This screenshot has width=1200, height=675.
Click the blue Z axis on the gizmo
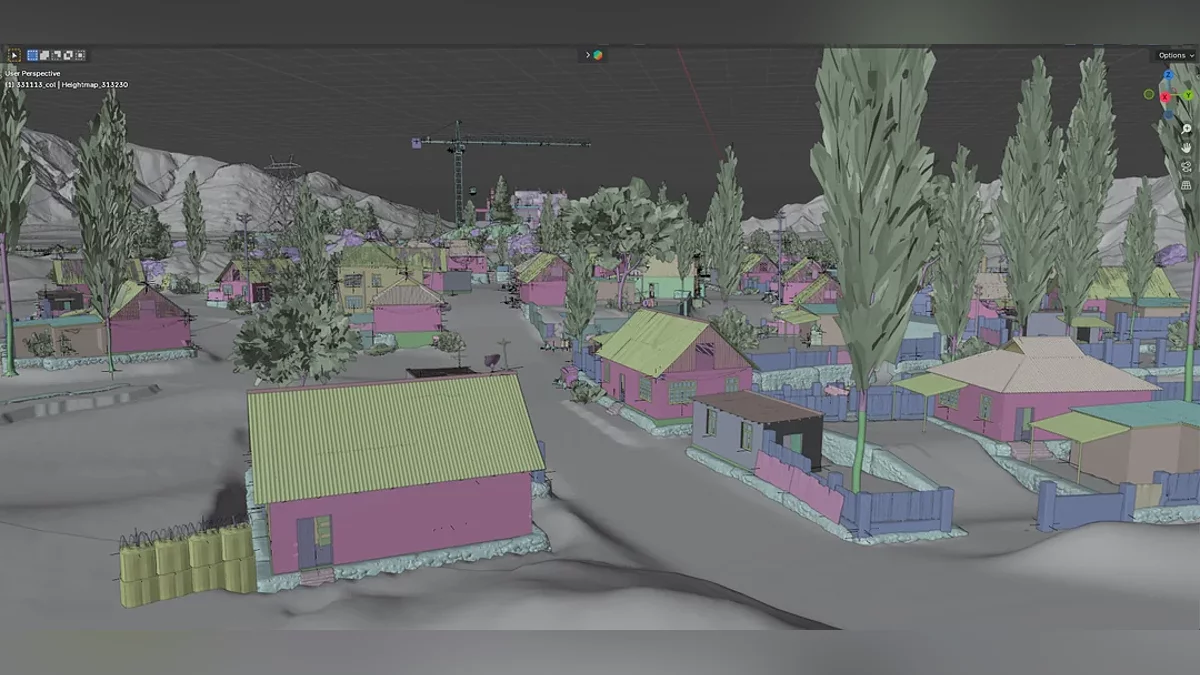(1167, 76)
